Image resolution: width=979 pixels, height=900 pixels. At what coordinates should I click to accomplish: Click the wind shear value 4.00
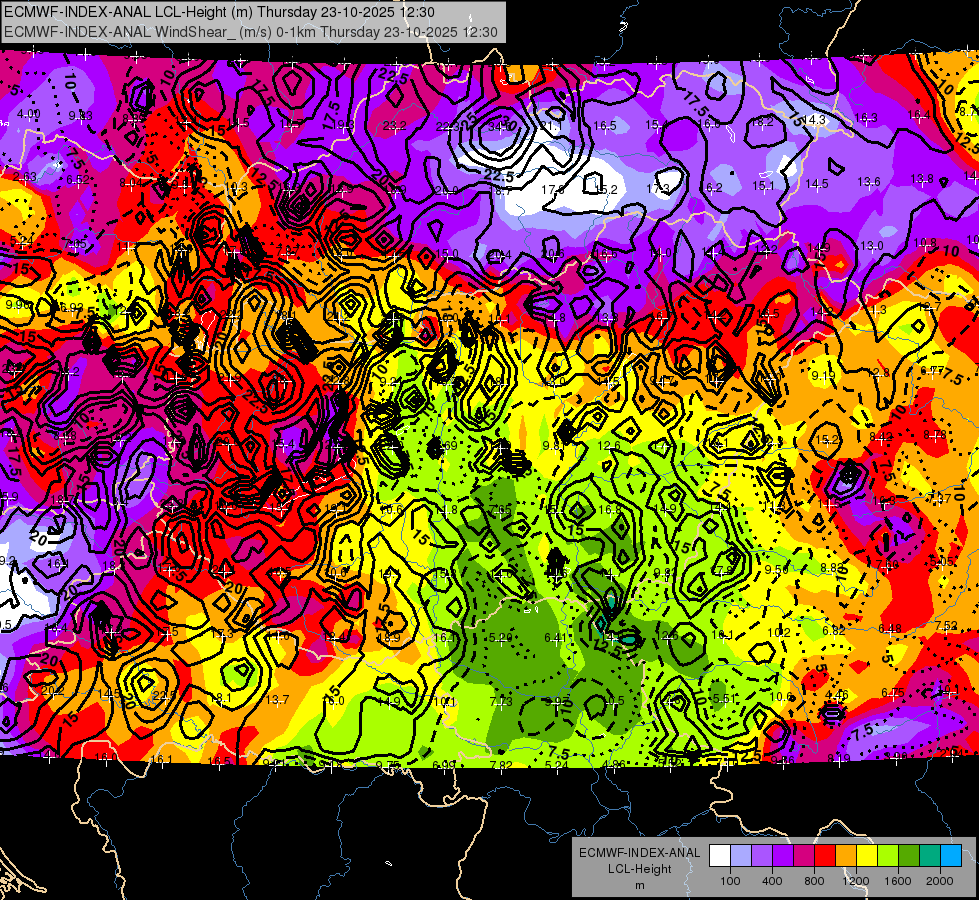click(x=28, y=114)
